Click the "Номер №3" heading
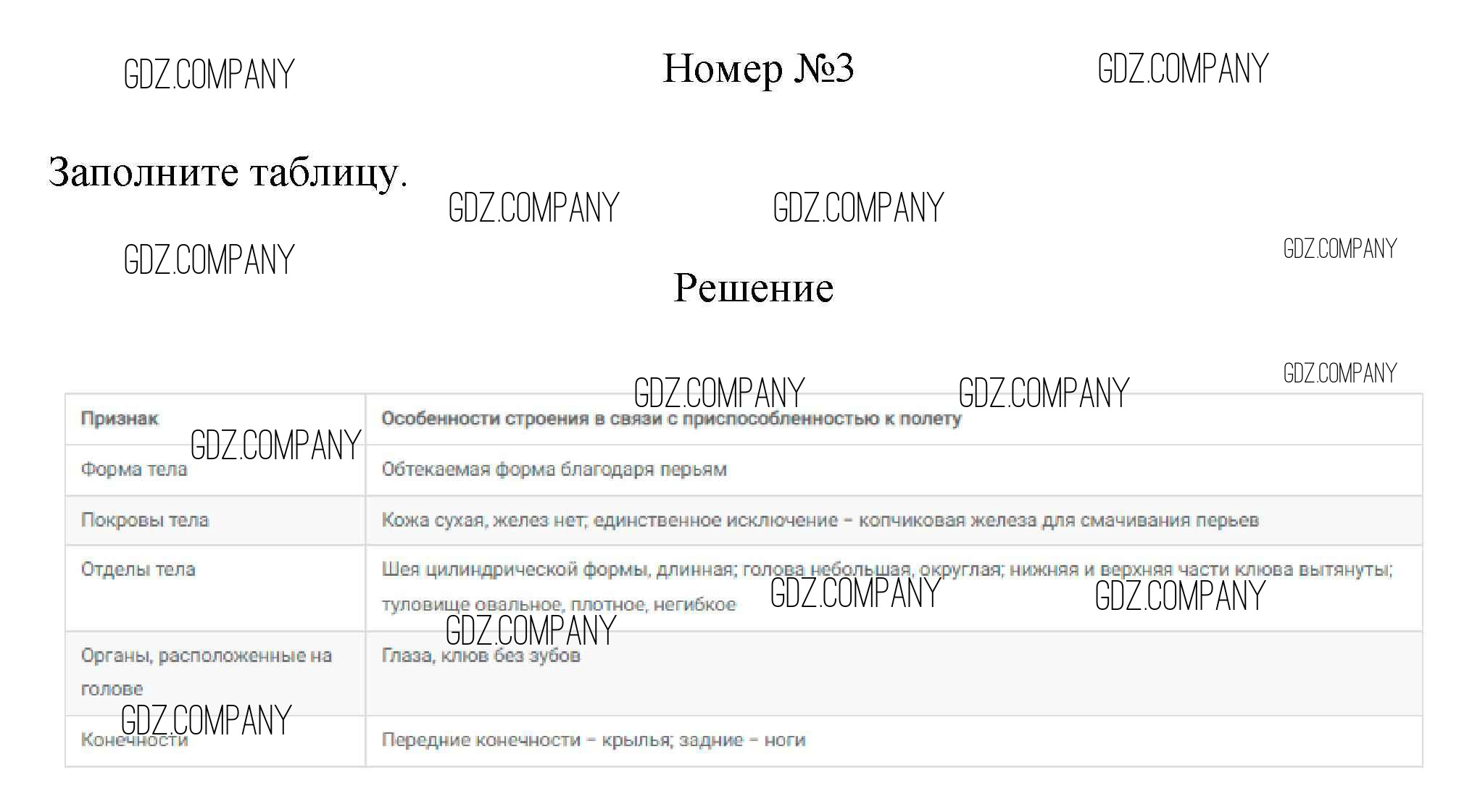 coord(757,70)
